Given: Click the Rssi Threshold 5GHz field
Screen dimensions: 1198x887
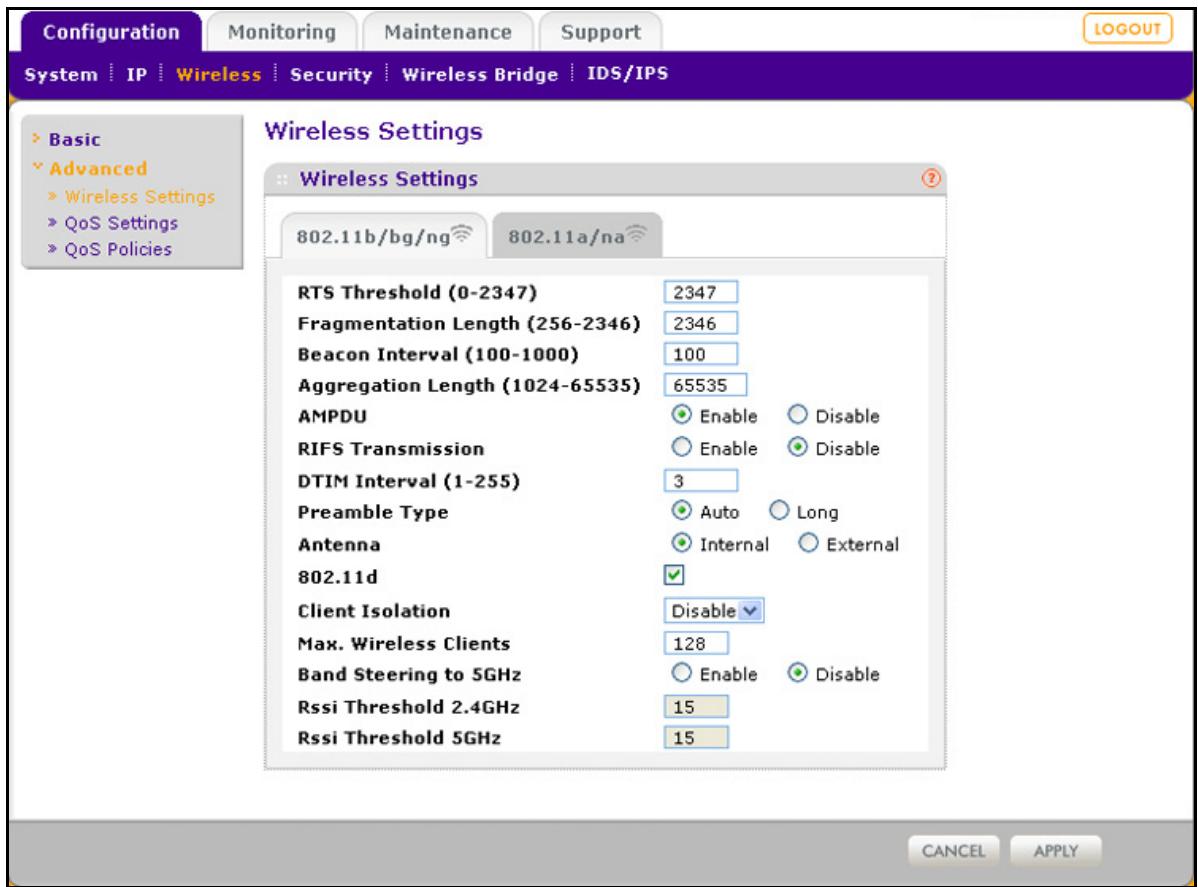Looking at the screenshot, I should (696, 738).
